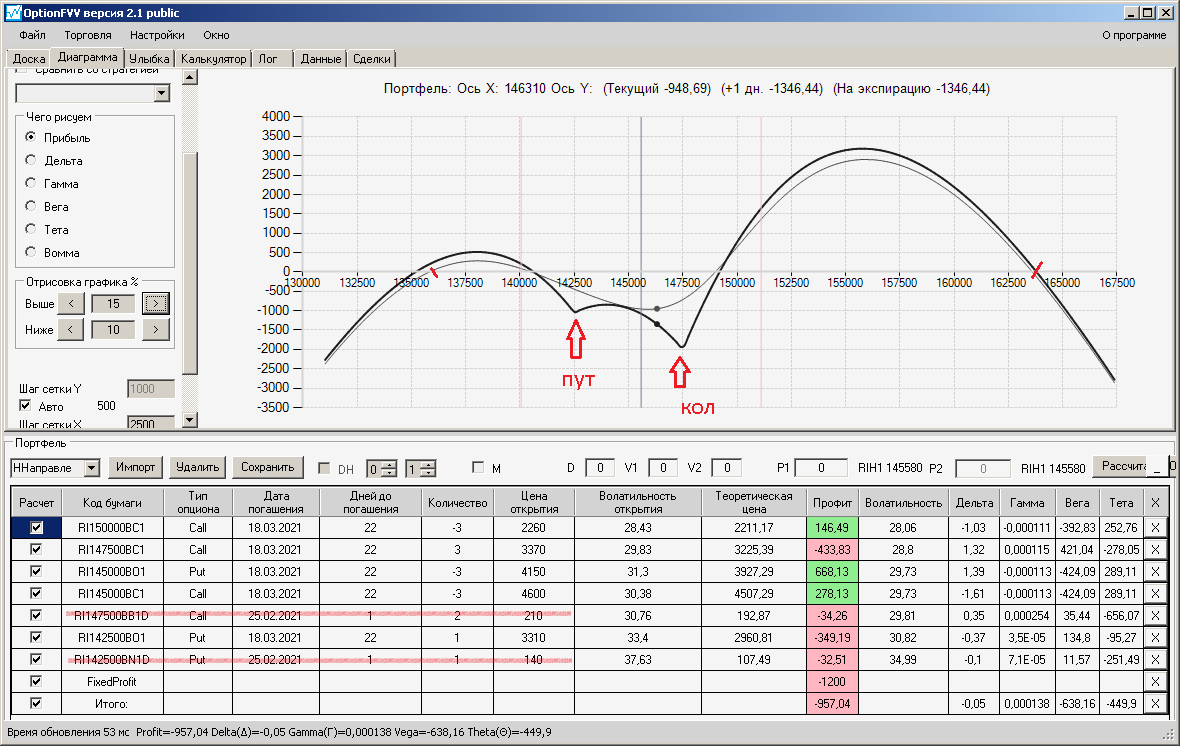Decrease the Выше percentage with left arrow
The height and width of the screenshot is (746, 1180).
point(71,303)
